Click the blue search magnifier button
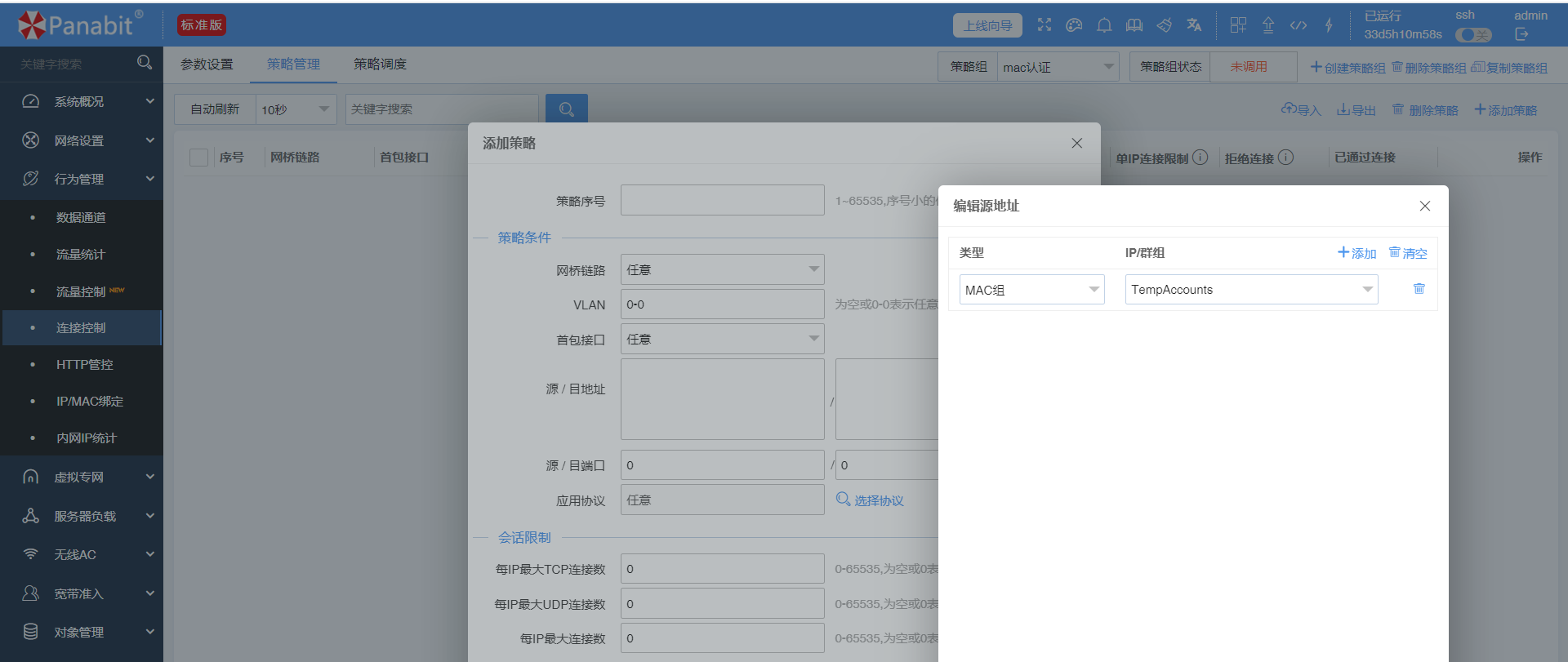 coord(567,109)
